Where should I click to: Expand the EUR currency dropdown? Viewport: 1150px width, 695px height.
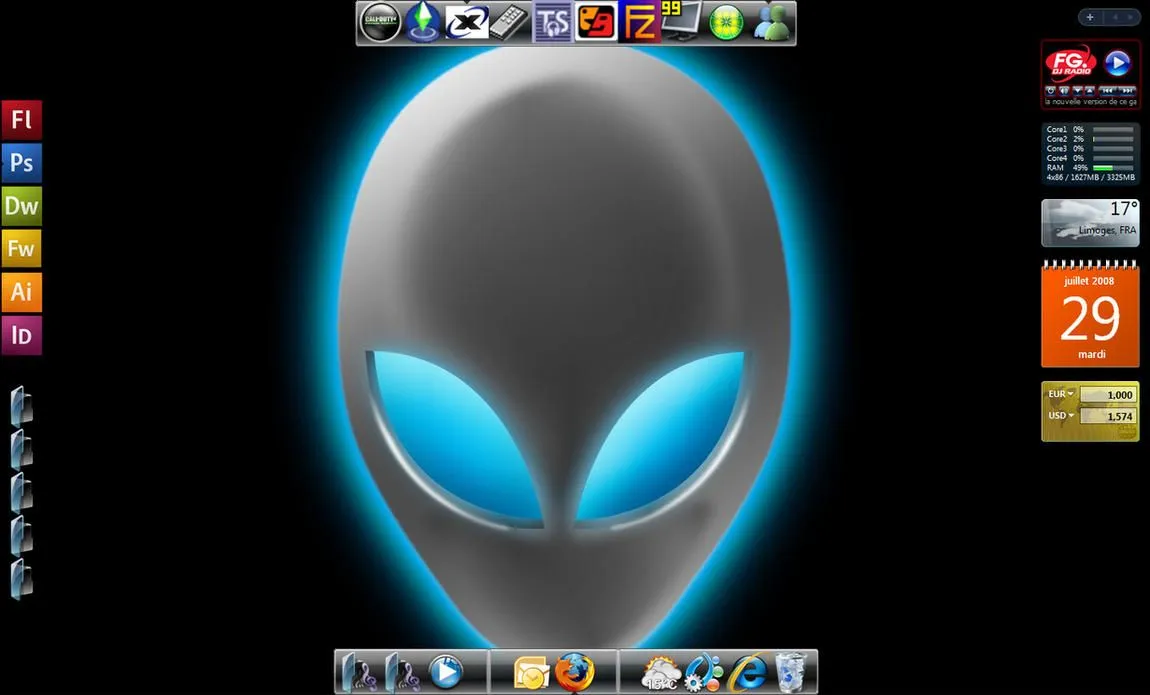coord(1059,394)
